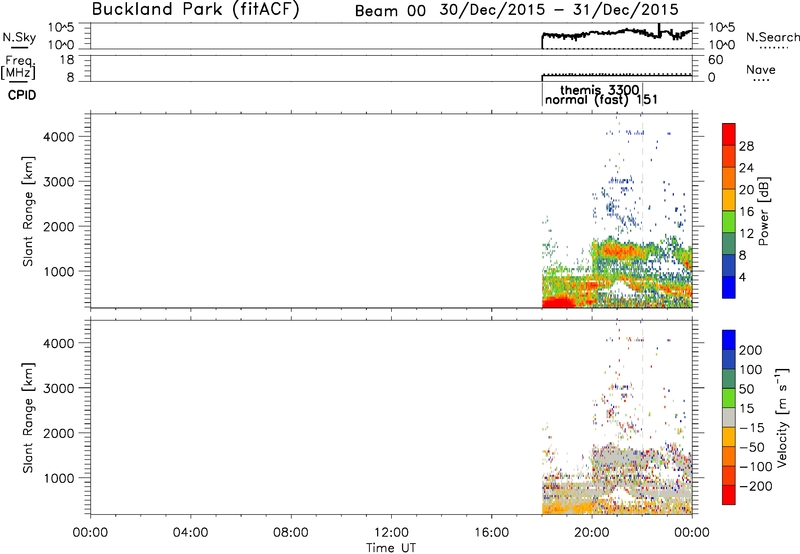Click the power colorbar value 16
This screenshot has width=800, height=554.
tap(746, 212)
